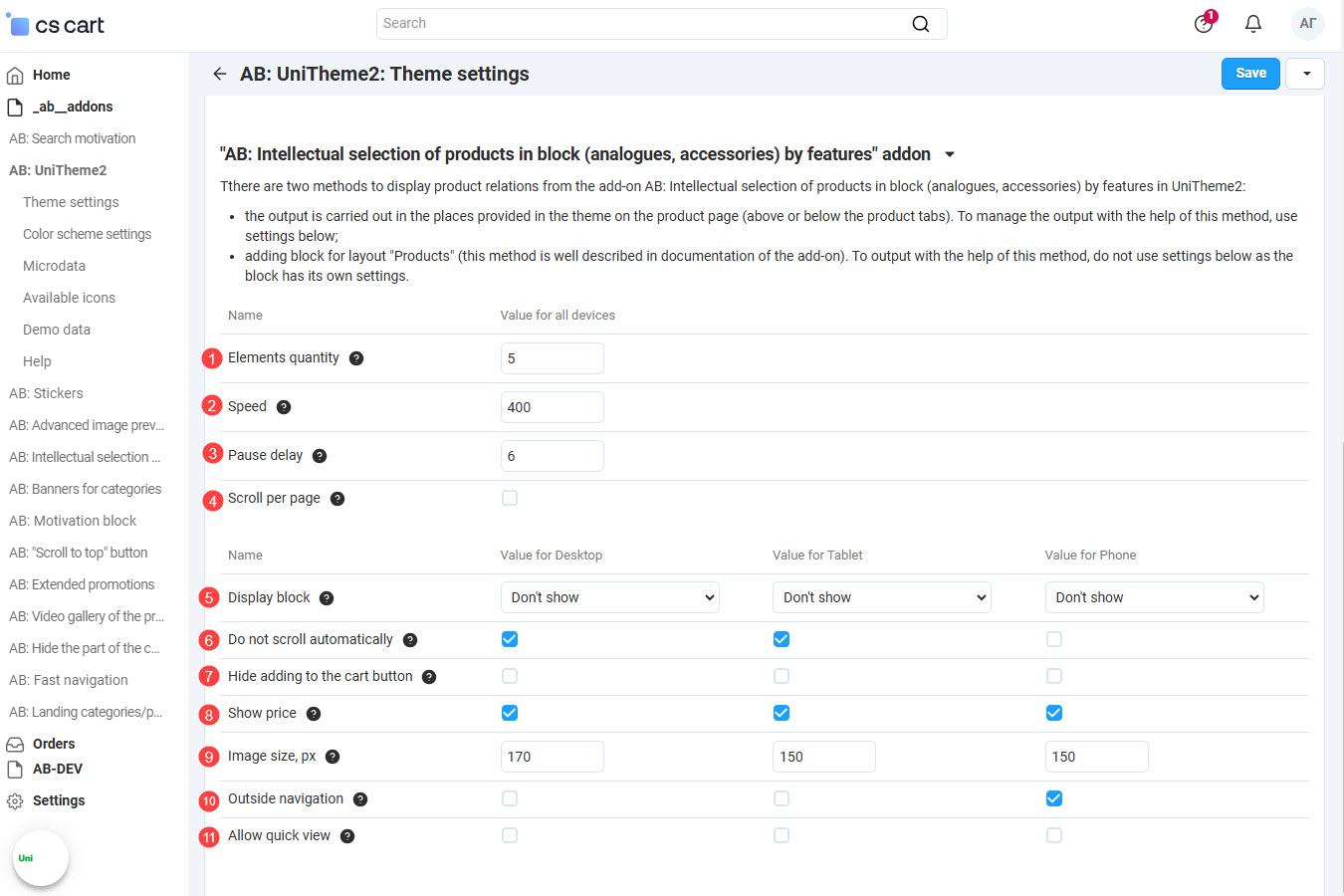Check Outside navigation for Desktop

[x=510, y=798]
